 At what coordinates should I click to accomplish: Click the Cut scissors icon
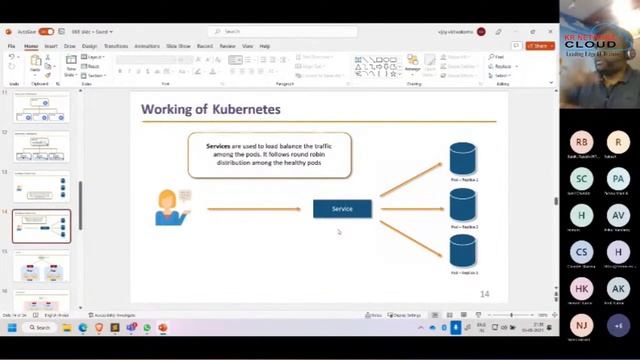tap(48, 58)
